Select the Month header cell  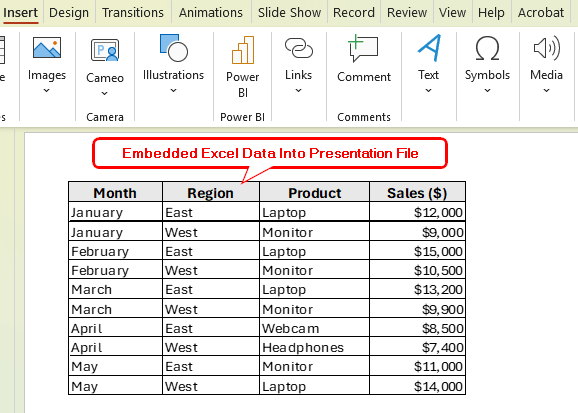(x=115, y=192)
